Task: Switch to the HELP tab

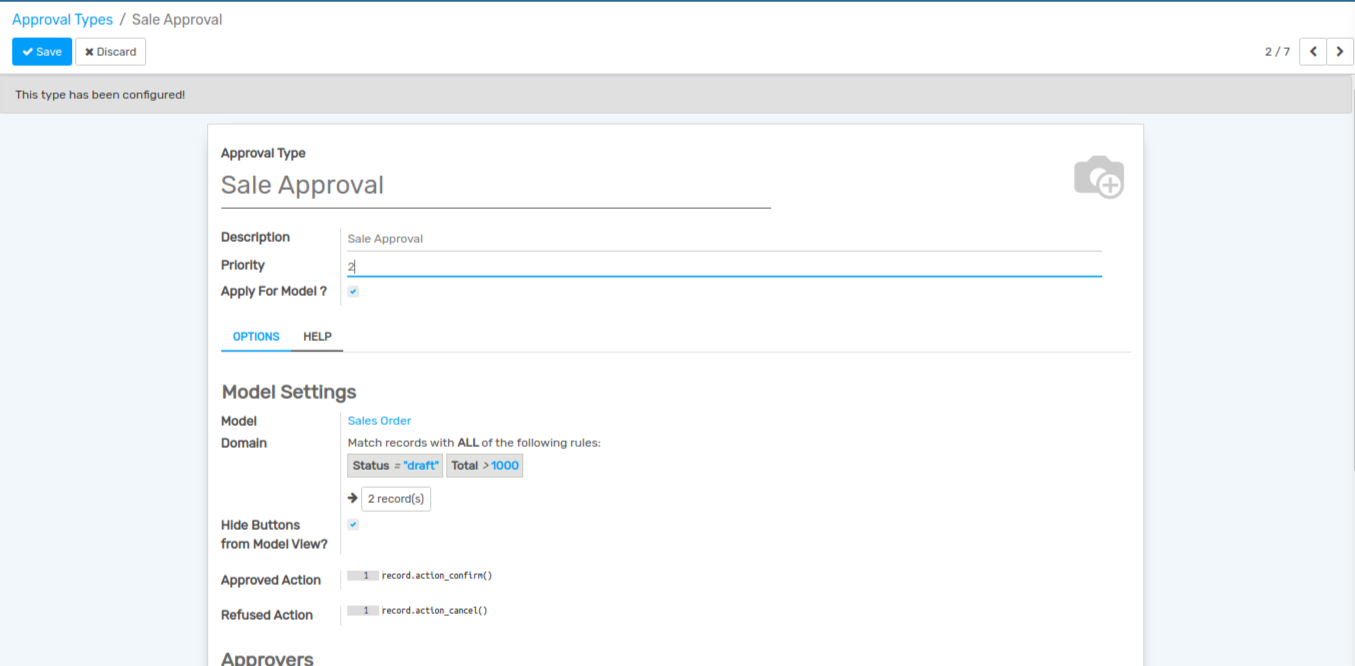Action: [317, 337]
